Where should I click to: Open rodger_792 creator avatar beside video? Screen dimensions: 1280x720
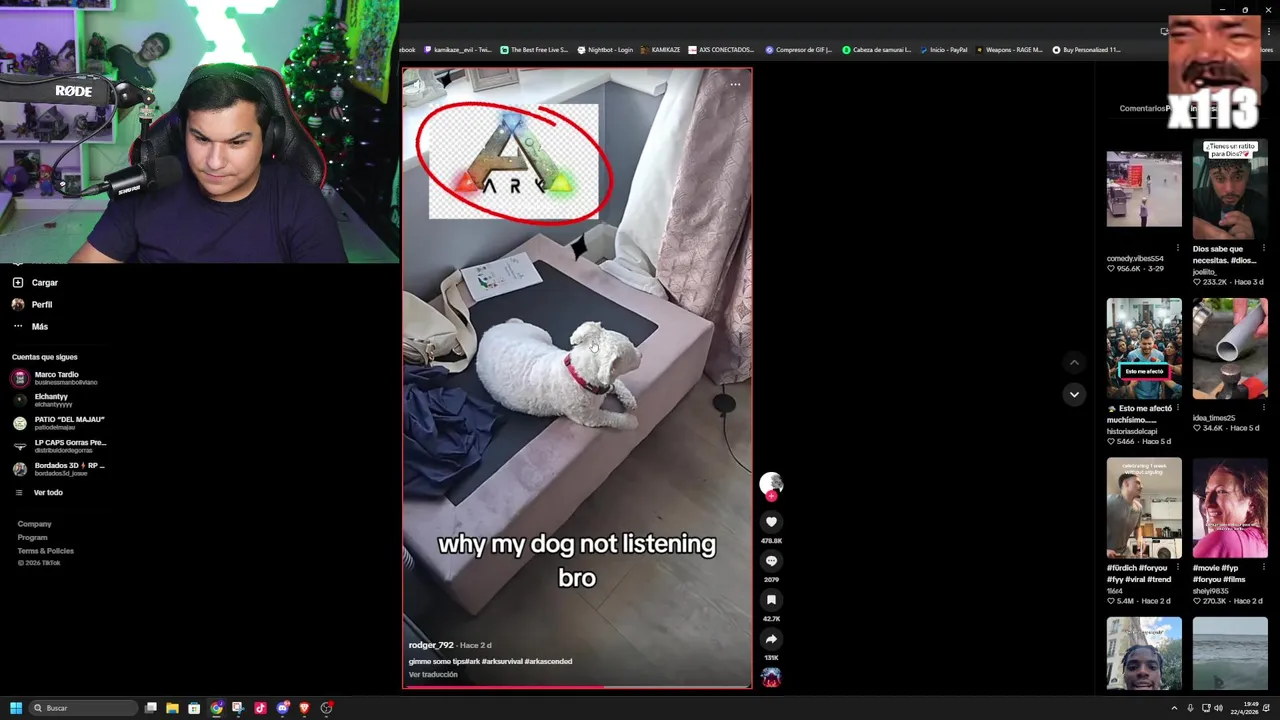[x=771, y=484]
